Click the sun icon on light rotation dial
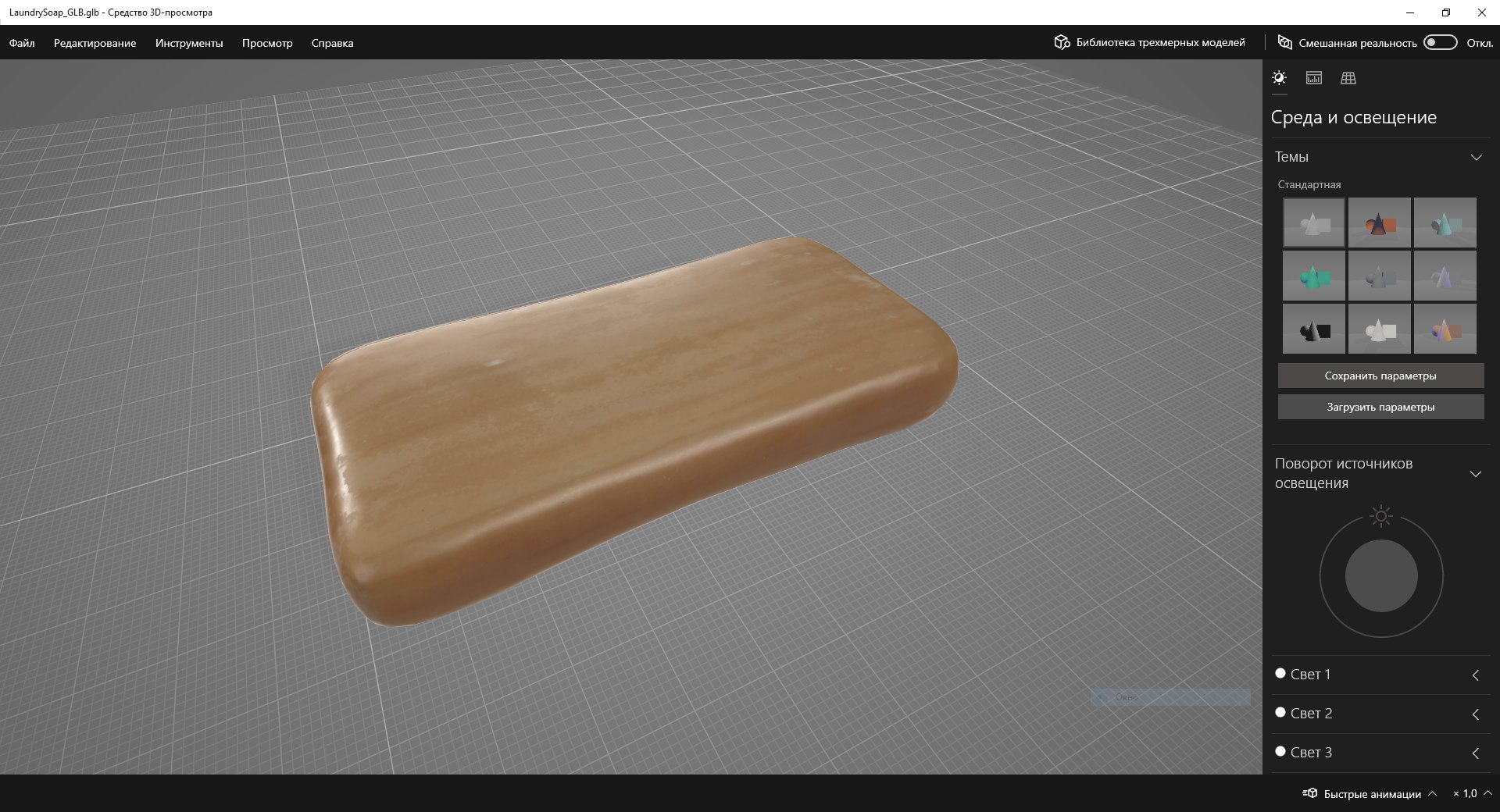The width and height of the screenshot is (1500, 812). pos(1381,516)
